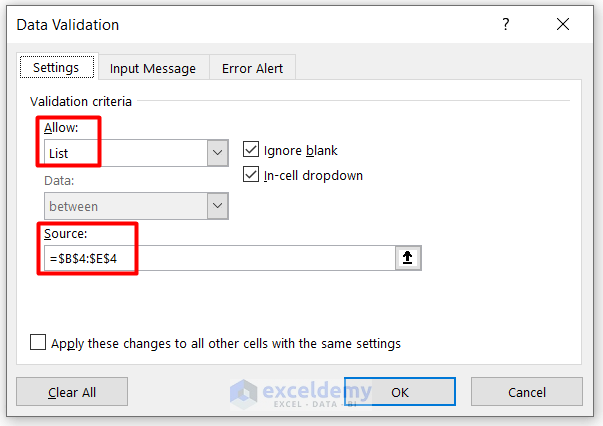Viewport: 603px width, 426px height.
Task: Disable the In-cell dropdown checkbox
Action: tap(251, 175)
